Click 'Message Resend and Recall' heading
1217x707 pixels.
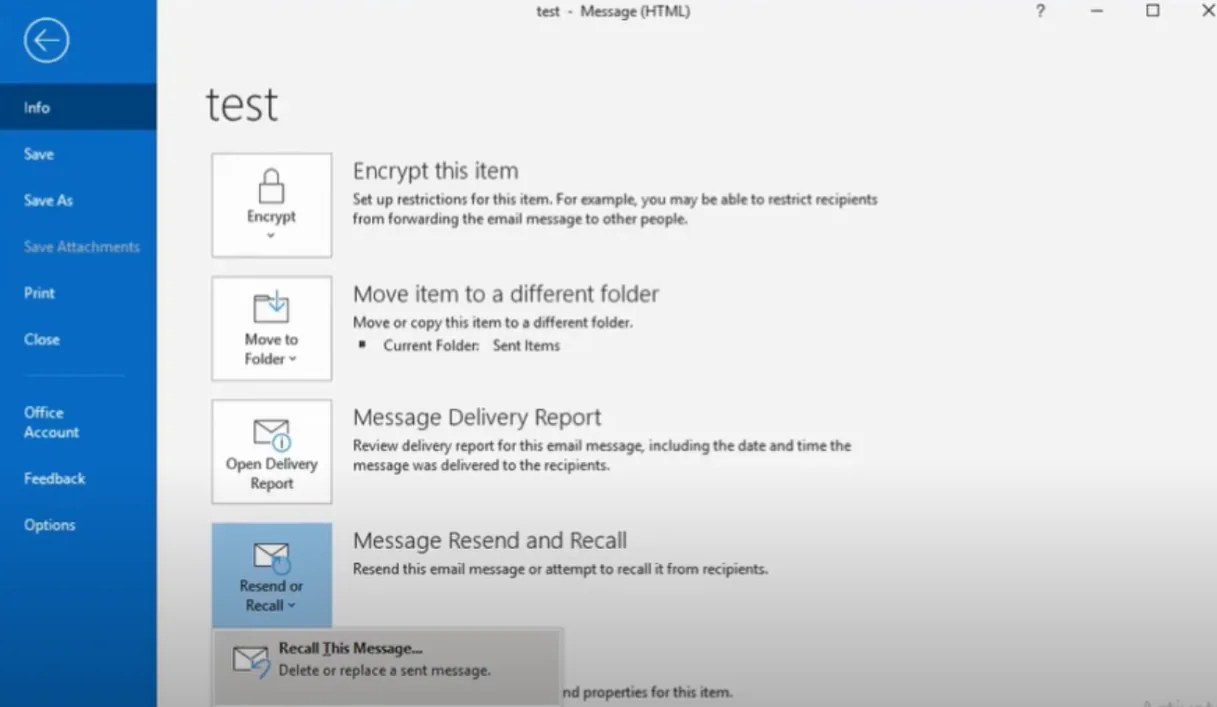(490, 541)
